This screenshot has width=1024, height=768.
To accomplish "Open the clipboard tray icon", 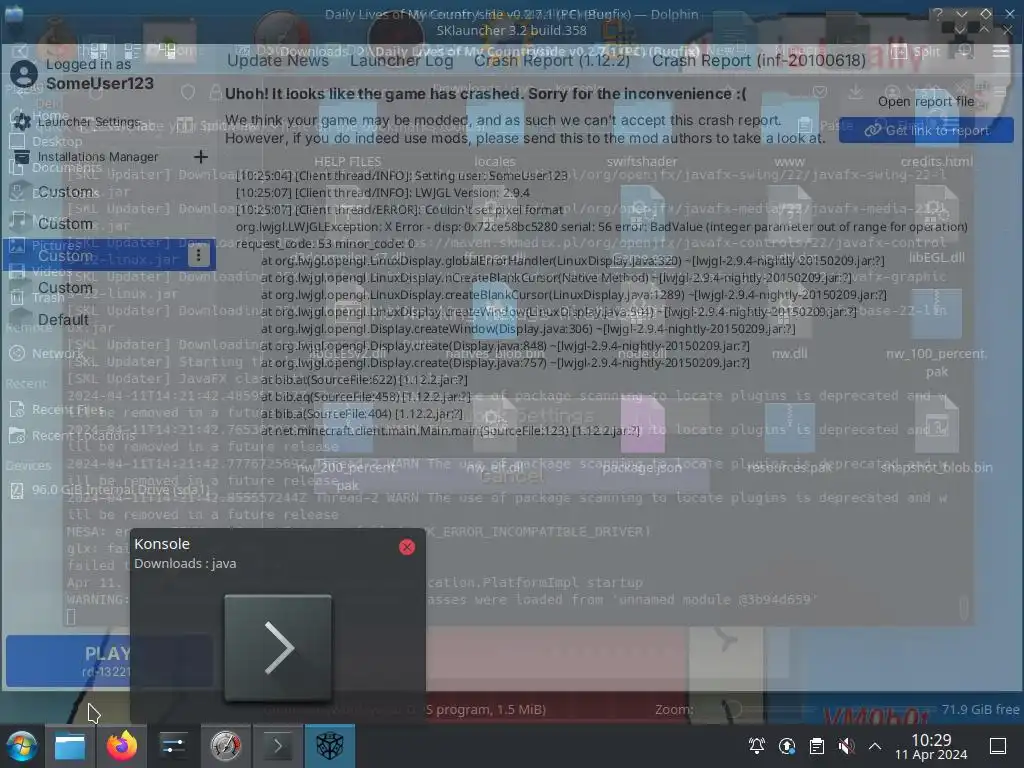I will pos(816,746).
